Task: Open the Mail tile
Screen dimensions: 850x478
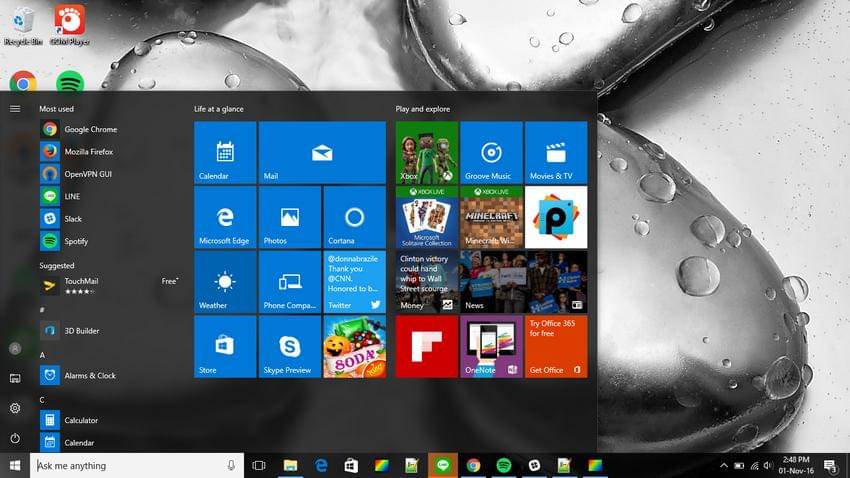Action: [322, 152]
